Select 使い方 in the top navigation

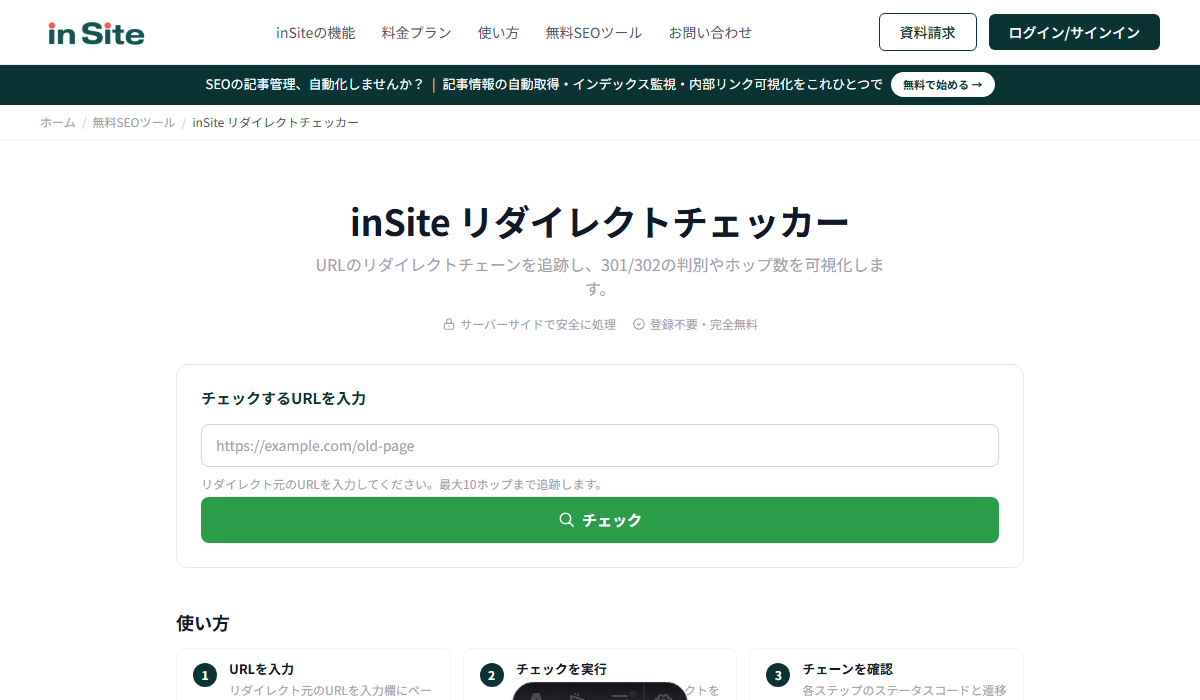[x=498, y=32]
